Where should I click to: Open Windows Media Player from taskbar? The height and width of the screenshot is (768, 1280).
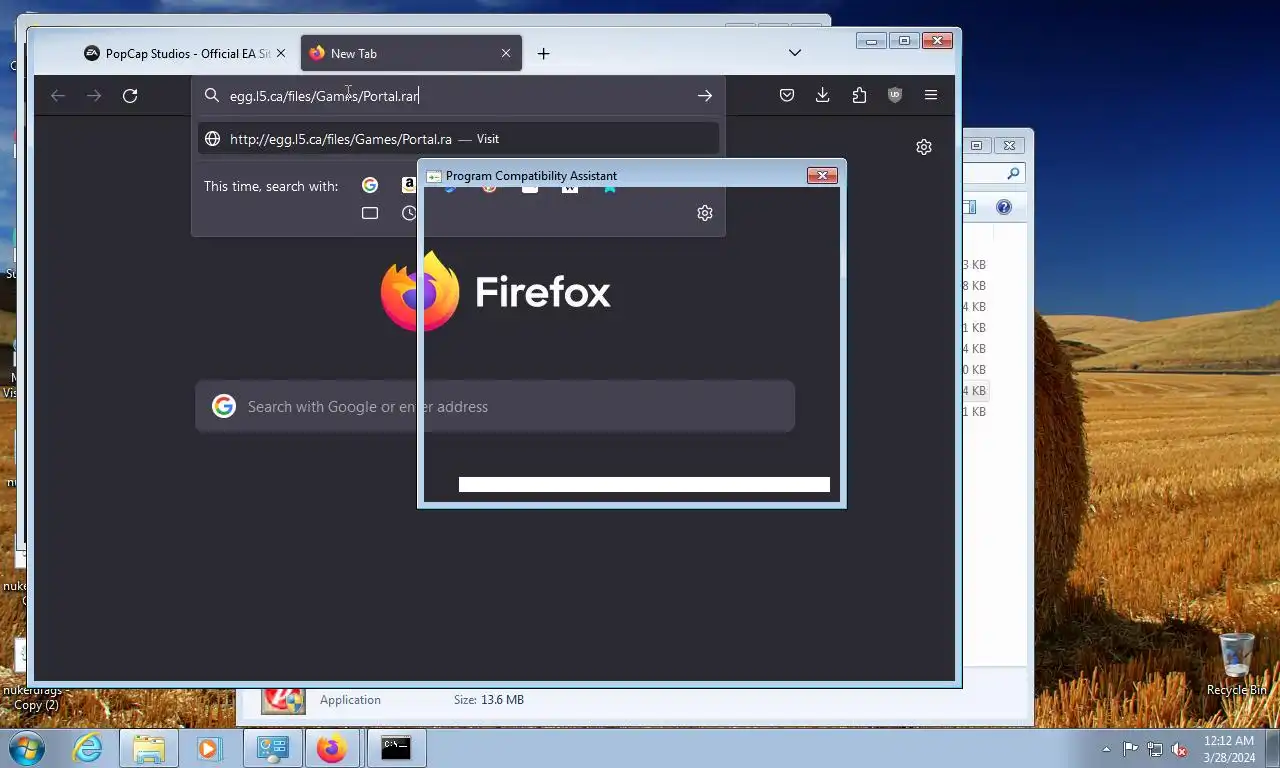click(x=208, y=748)
